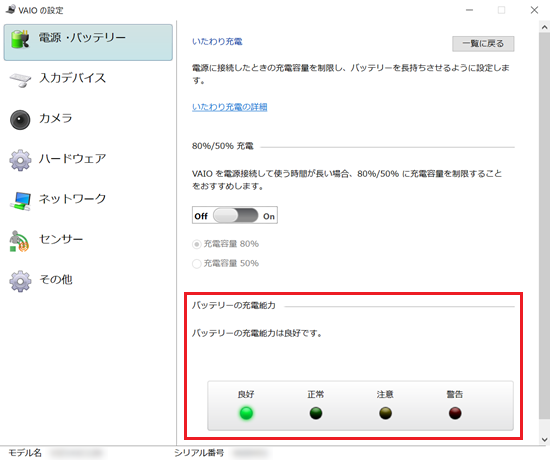The width and height of the screenshot is (550, 460).
Task: Click the いたわり充電 heading text
Action: (217, 42)
